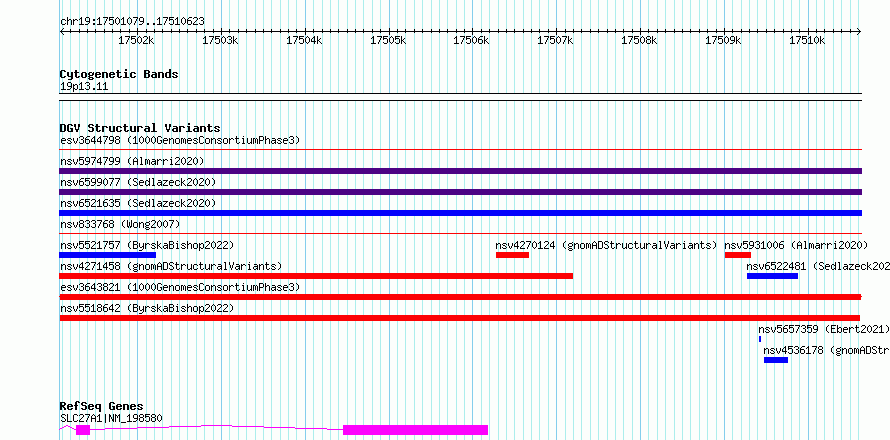Open variant label nsv833768 (Wong2007)
The height and width of the screenshot is (440, 890).
(120, 224)
